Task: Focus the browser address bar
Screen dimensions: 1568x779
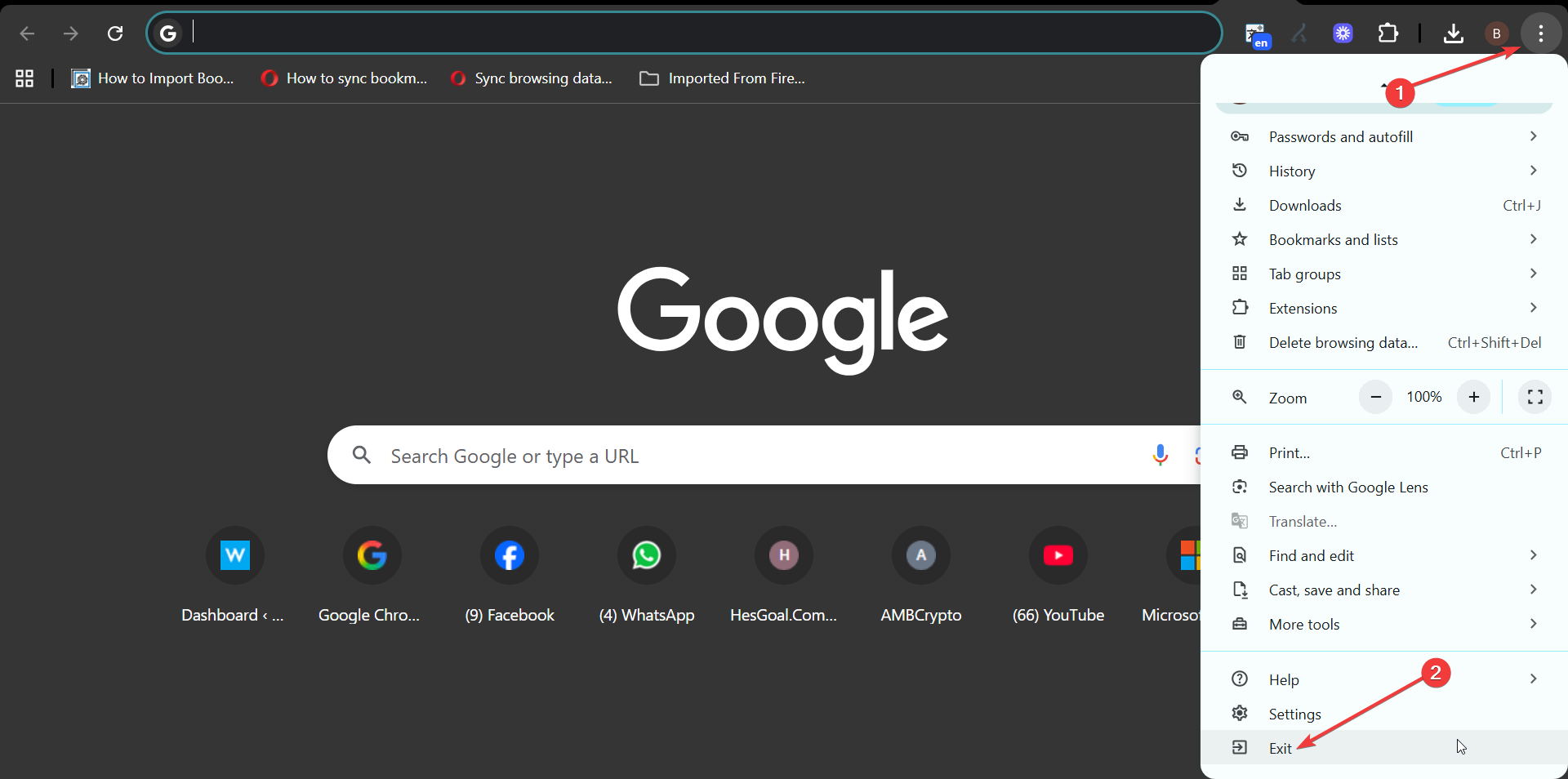Action: point(684,33)
